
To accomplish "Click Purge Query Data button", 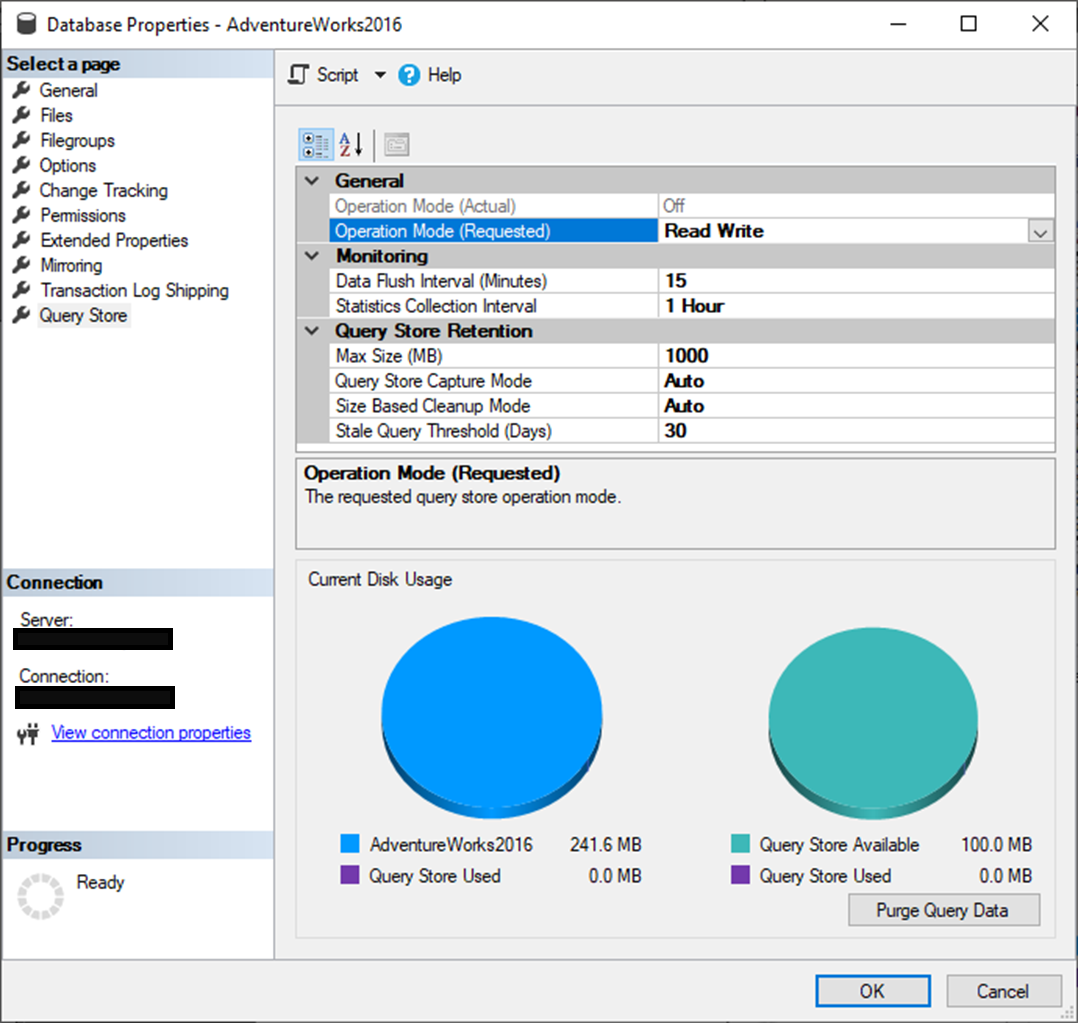I will pos(943,910).
